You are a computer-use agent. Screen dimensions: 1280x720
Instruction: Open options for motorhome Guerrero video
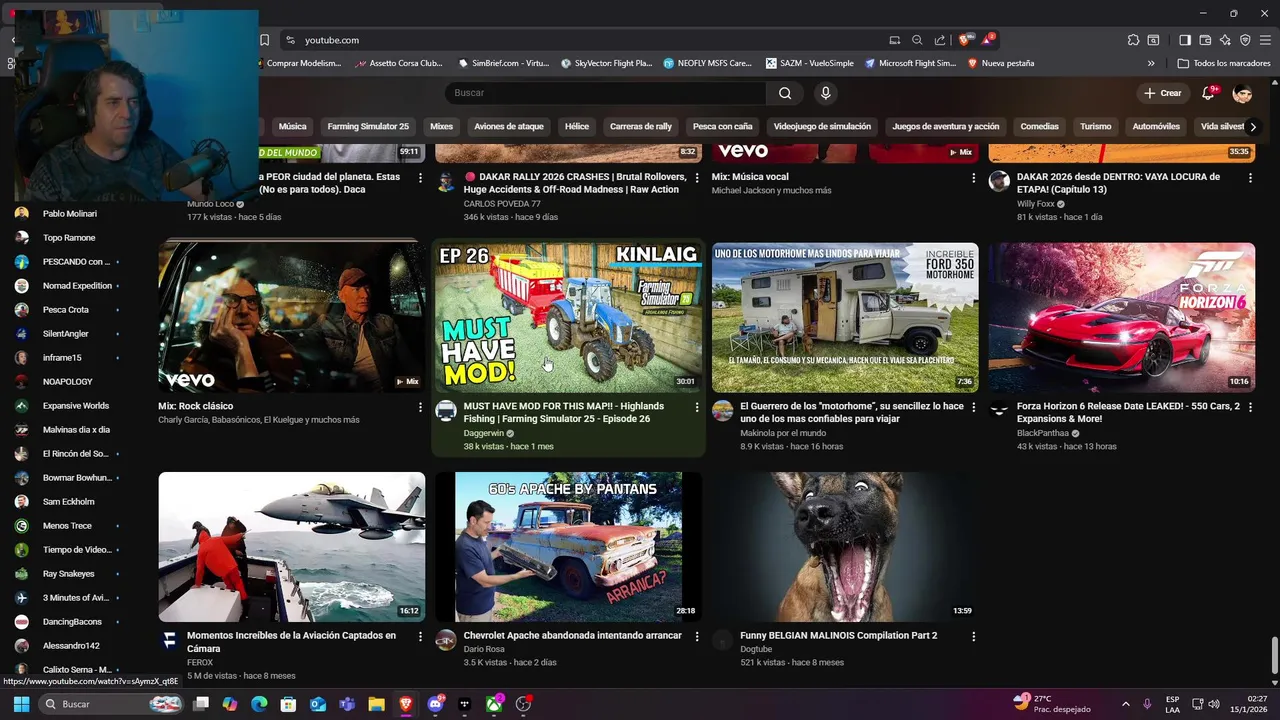point(973,407)
